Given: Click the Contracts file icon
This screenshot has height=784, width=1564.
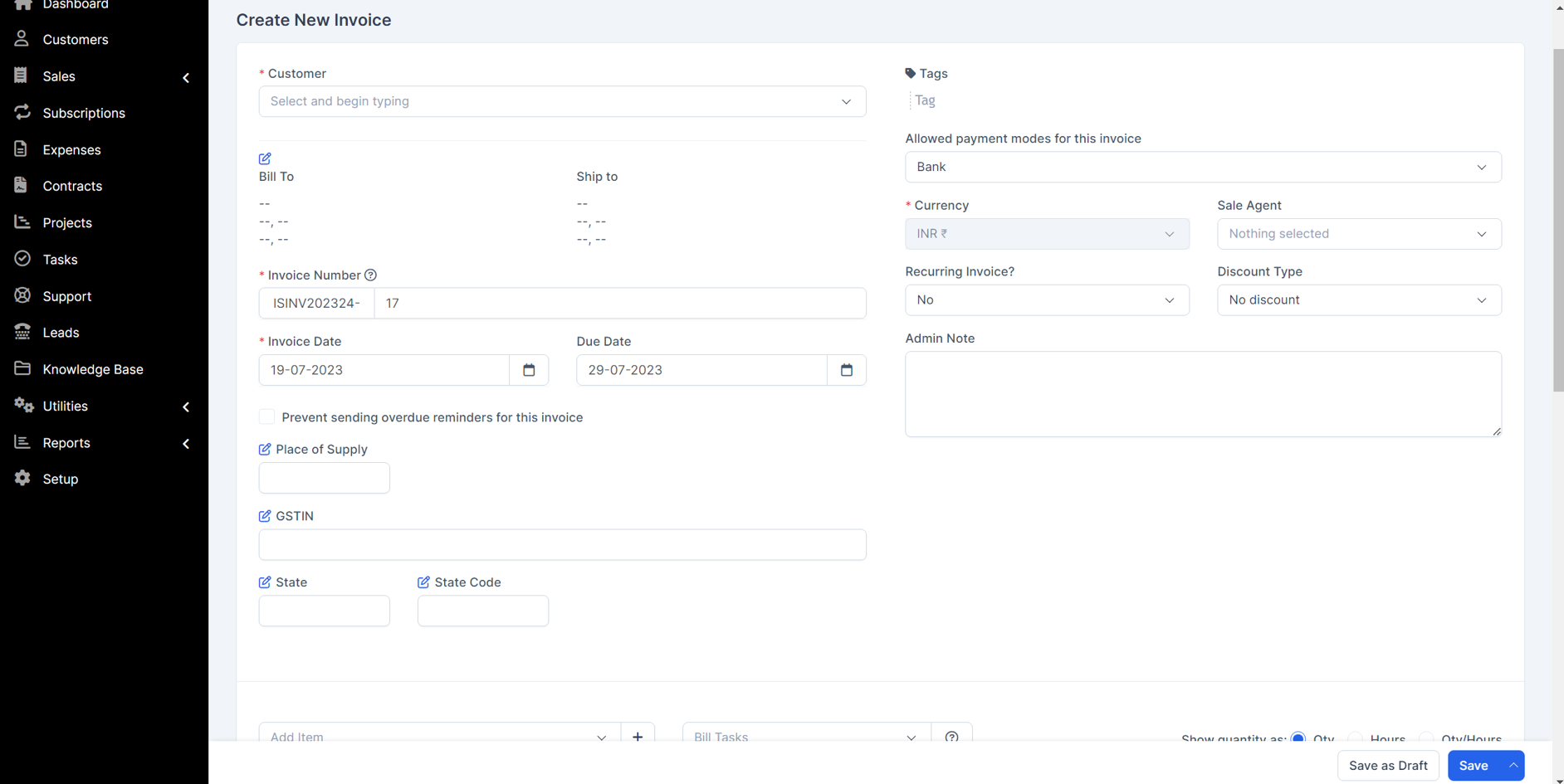Looking at the screenshot, I should 21,185.
